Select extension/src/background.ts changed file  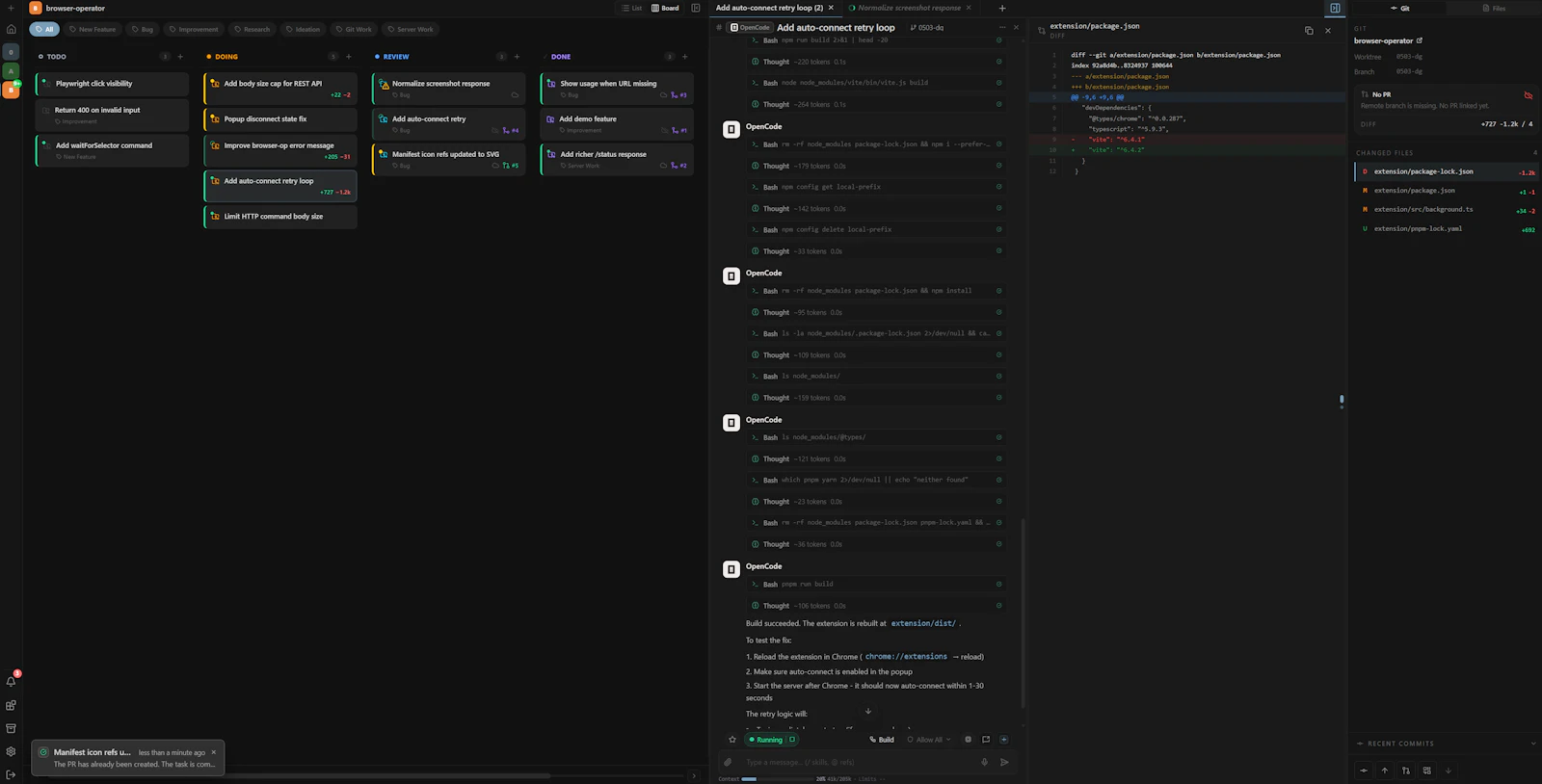coord(1447,210)
